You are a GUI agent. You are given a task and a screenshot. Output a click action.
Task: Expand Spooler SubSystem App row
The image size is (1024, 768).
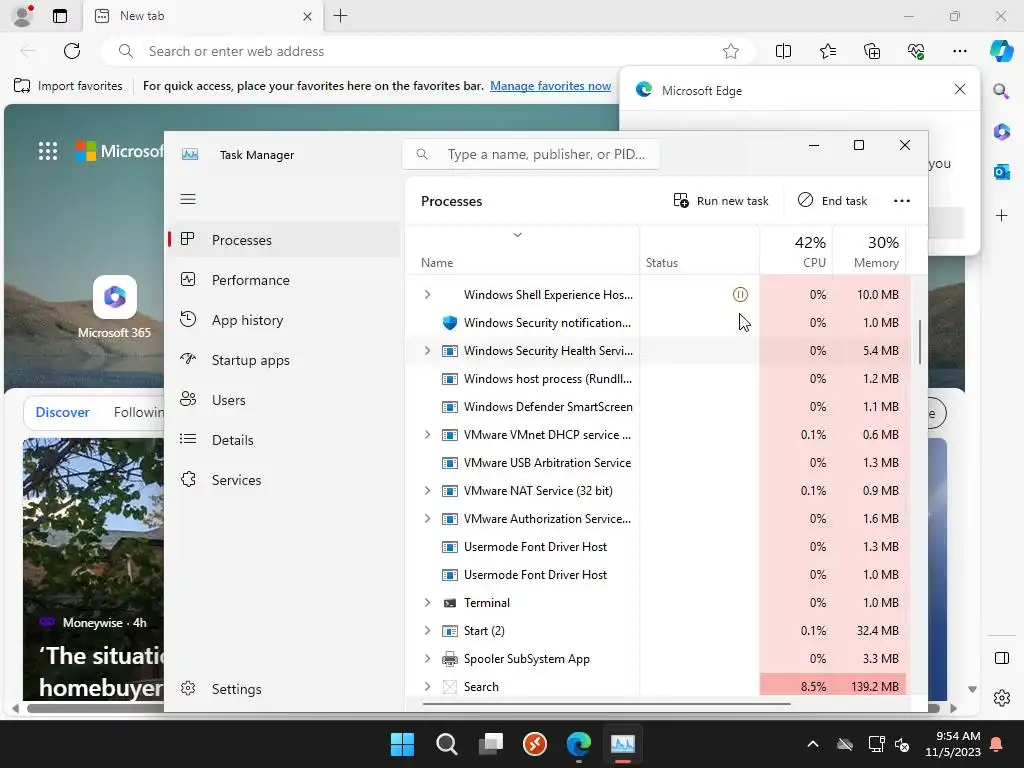[427, 658]
